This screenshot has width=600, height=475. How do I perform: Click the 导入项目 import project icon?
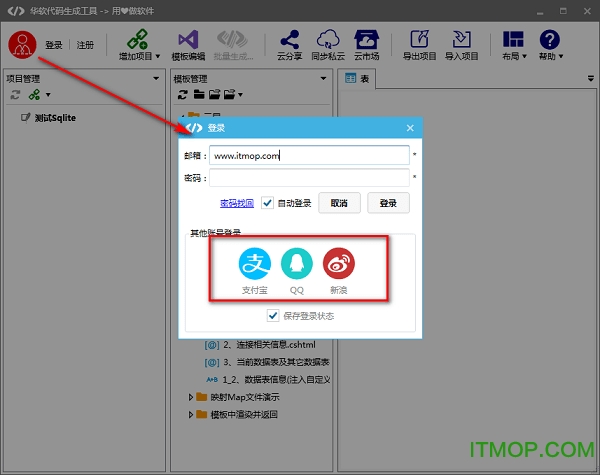[461, 39]
